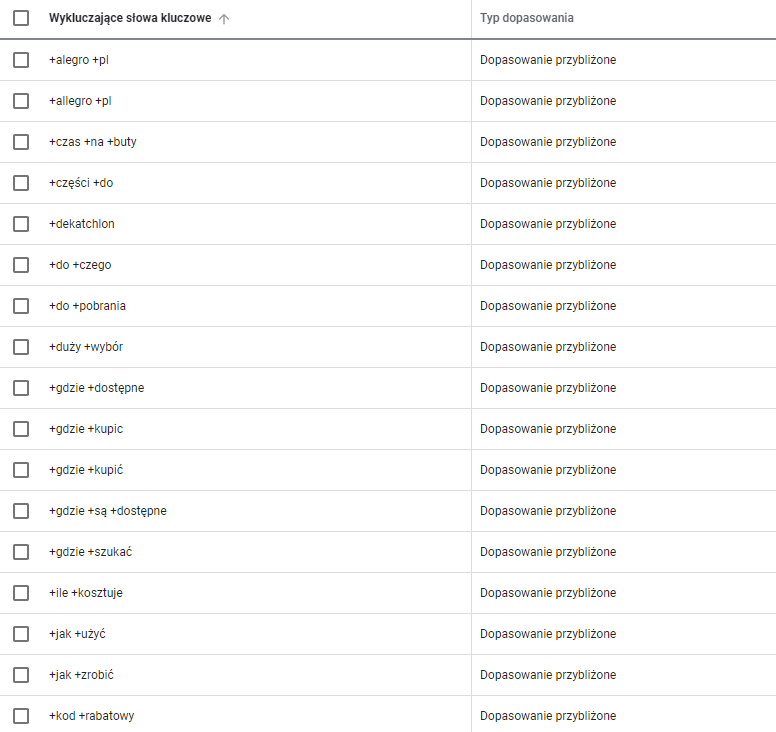Viewport: 776px width, 732px height.
Task: Click the +jak +zrobić keyword text
Action: pos(81,675)
